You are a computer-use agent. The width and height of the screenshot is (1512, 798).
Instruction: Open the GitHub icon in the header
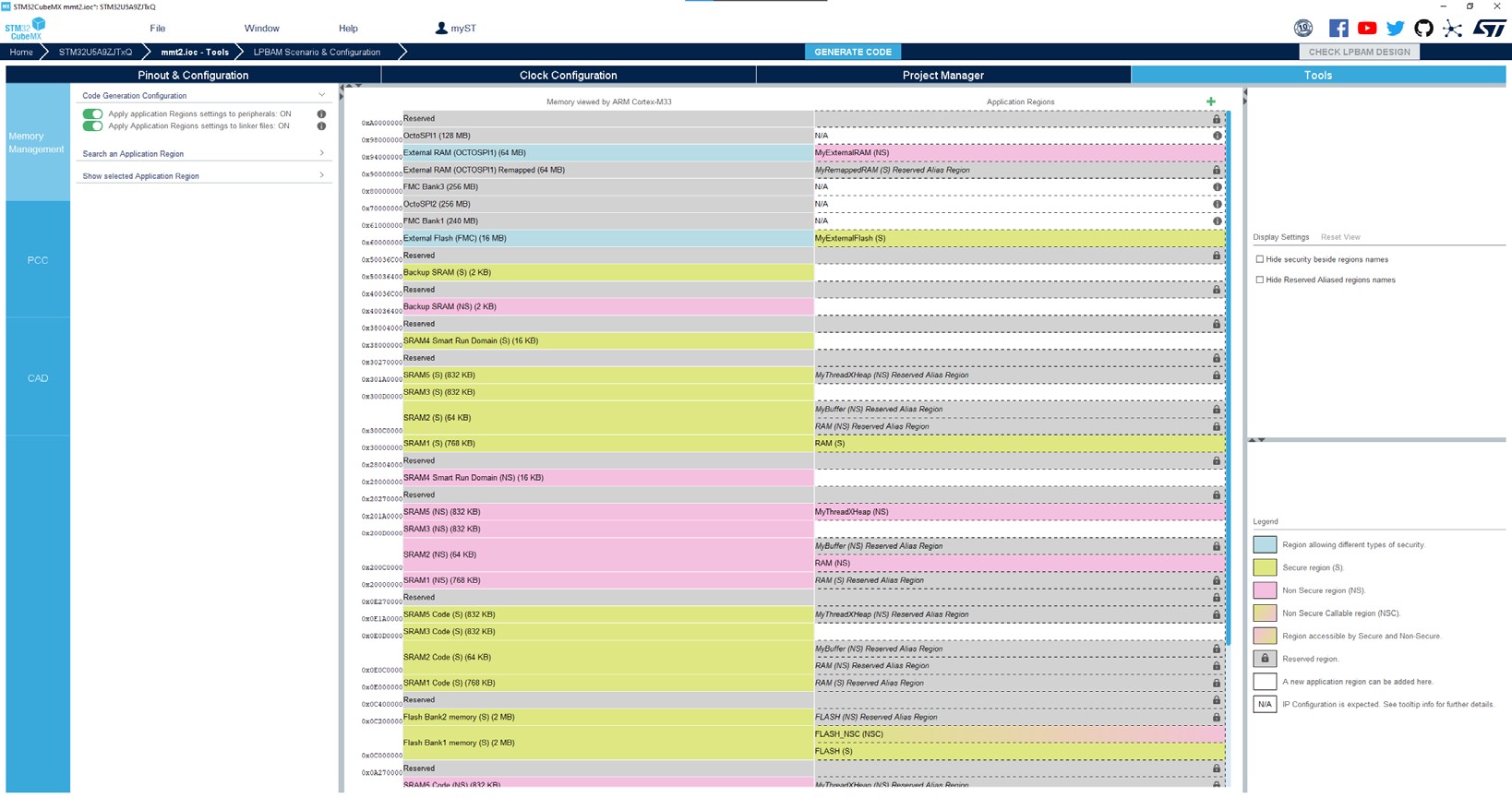tap(1424, 29)
